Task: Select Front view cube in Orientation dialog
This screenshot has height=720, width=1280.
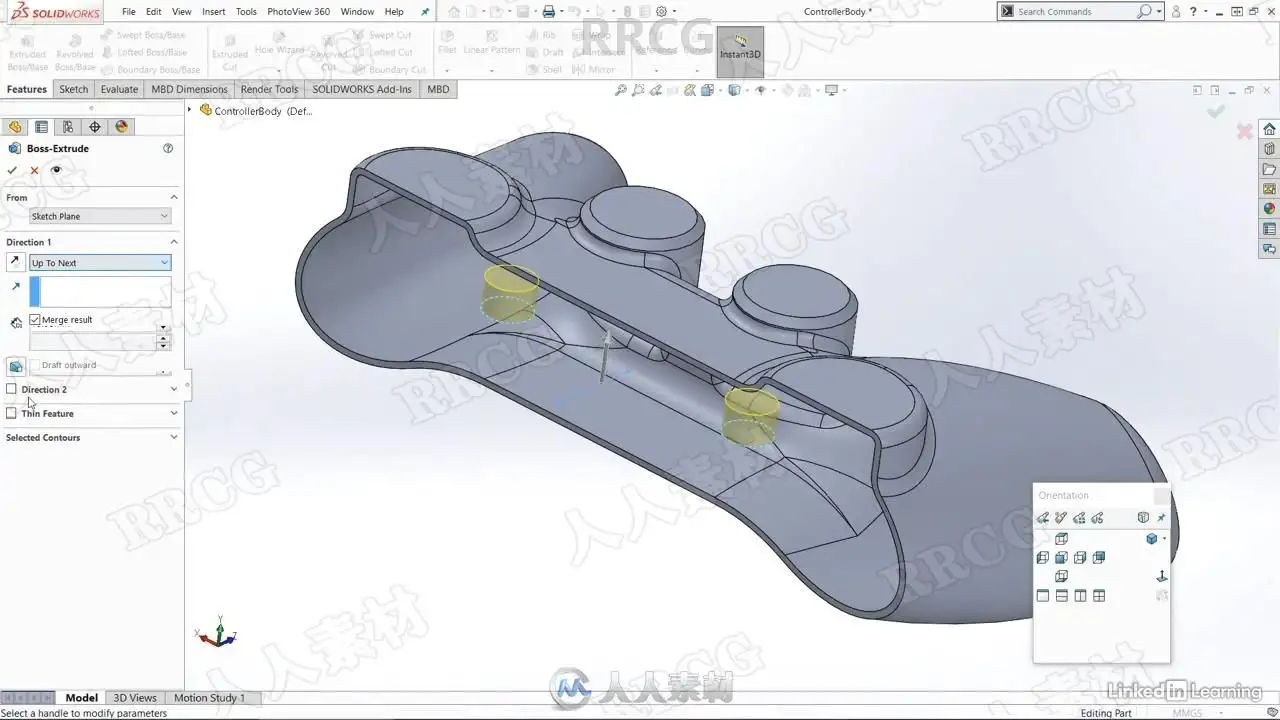Action: pos(1062,558)
